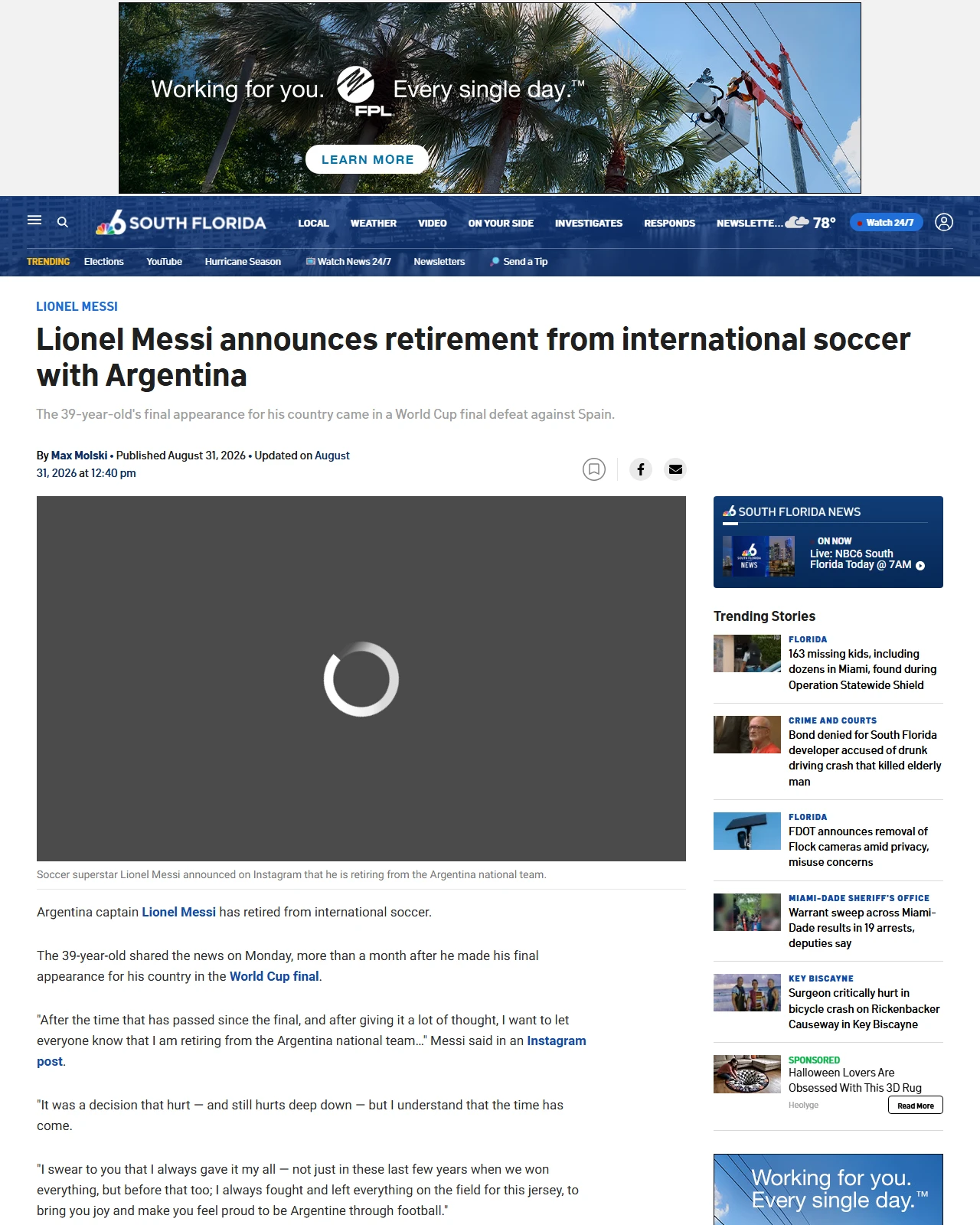Click MIAMI-DADE SHERIFF'S OFFICE category label
Screen dimensions: 980x1225
pos(859,898)
